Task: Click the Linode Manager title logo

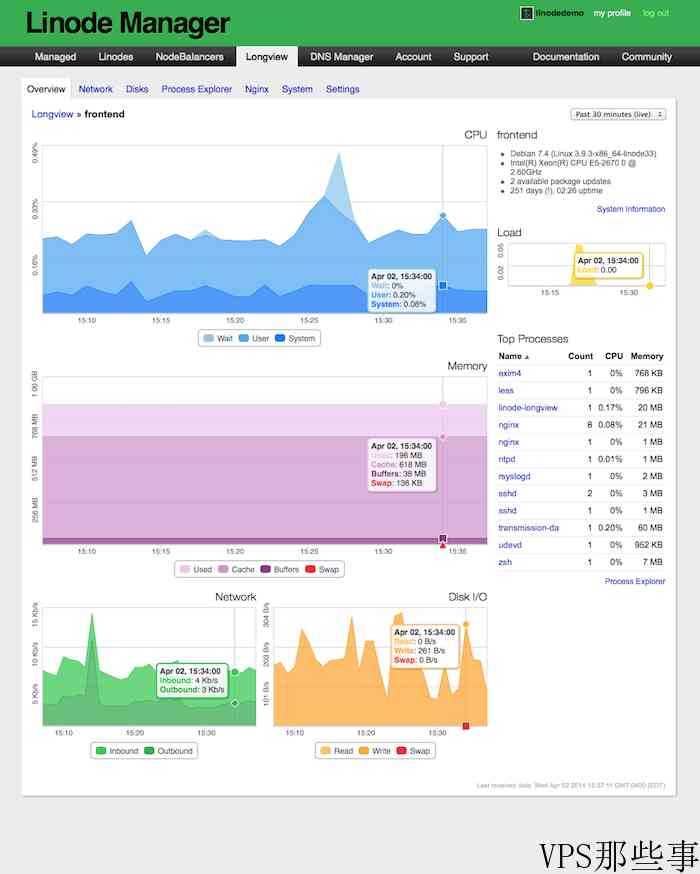Action: click(x=128, y=23)
